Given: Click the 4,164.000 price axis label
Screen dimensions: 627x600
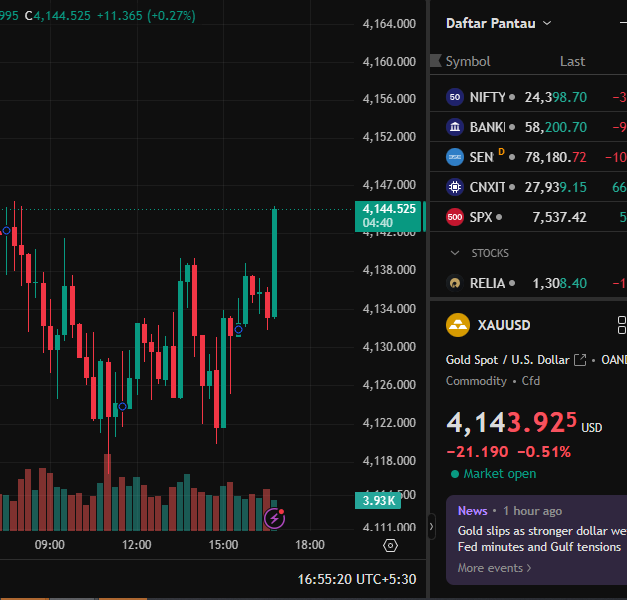Looking at the screenshot, I should pos(389,24).
